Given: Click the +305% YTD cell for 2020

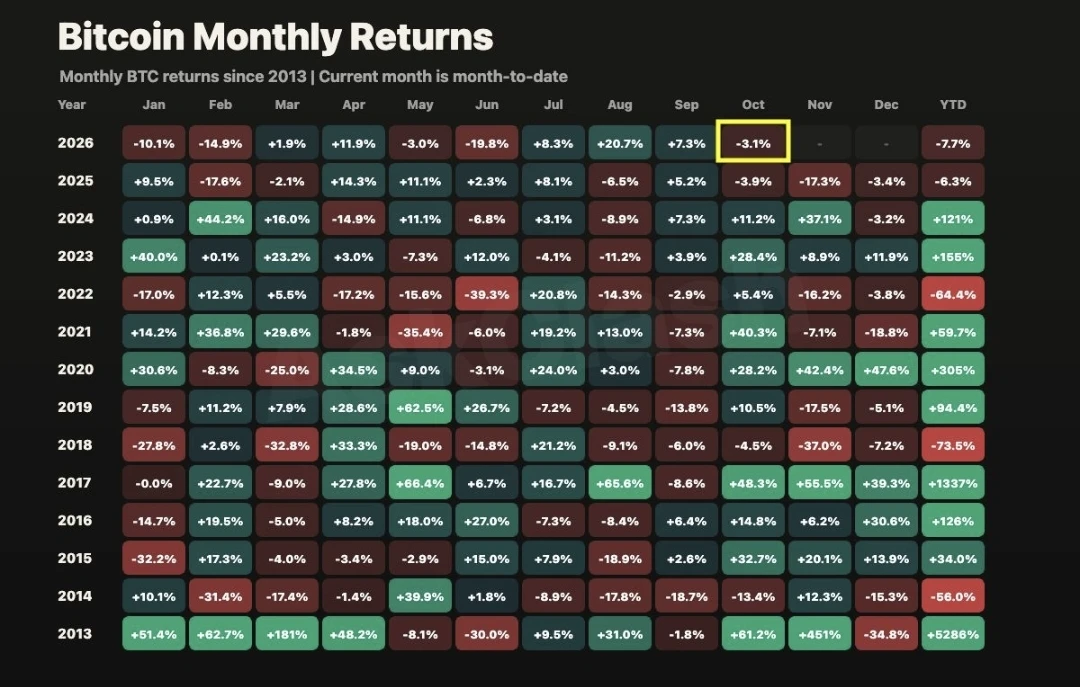Looking at the screenshot, I should (953, 369).
